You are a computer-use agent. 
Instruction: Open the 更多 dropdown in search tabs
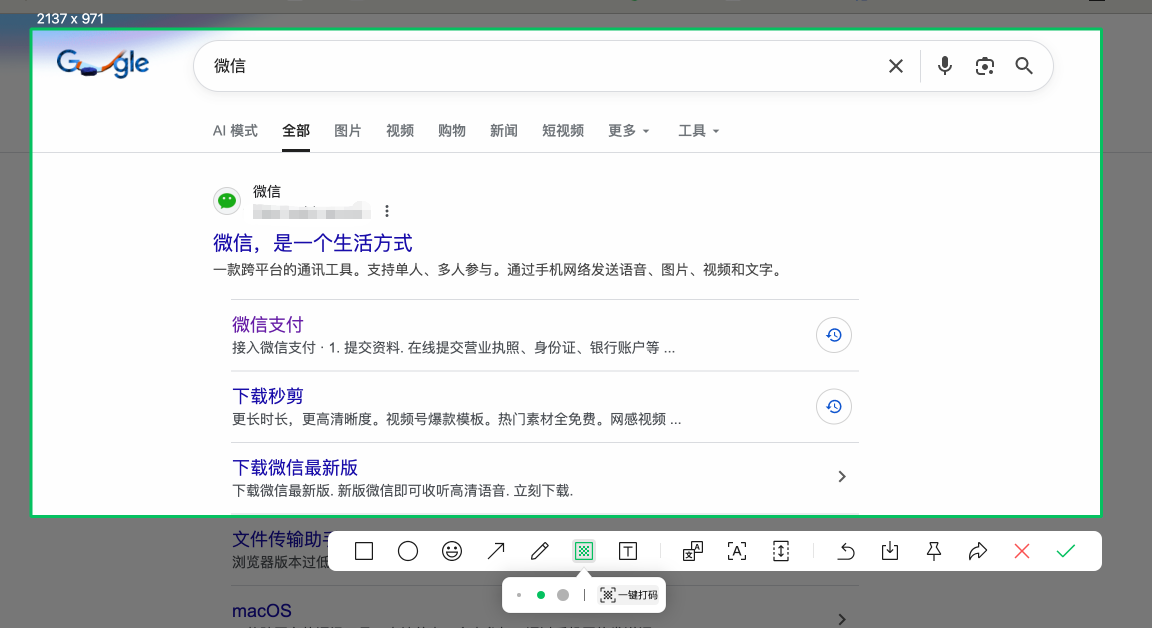tap(629, 131)
